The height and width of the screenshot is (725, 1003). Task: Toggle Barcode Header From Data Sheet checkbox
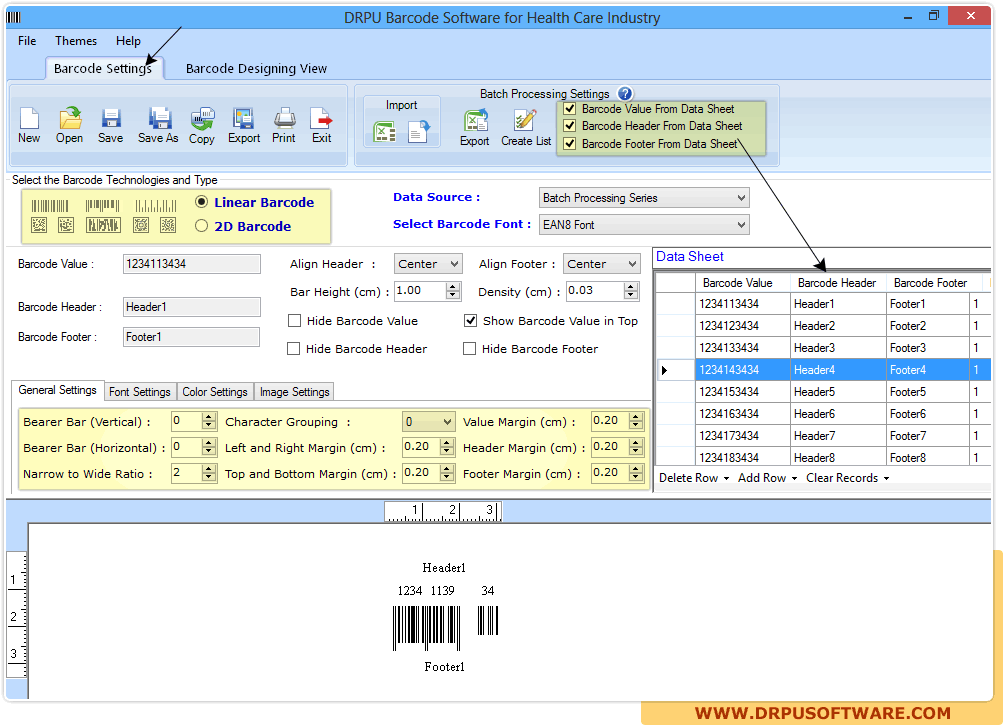click(x=570, y=126)
